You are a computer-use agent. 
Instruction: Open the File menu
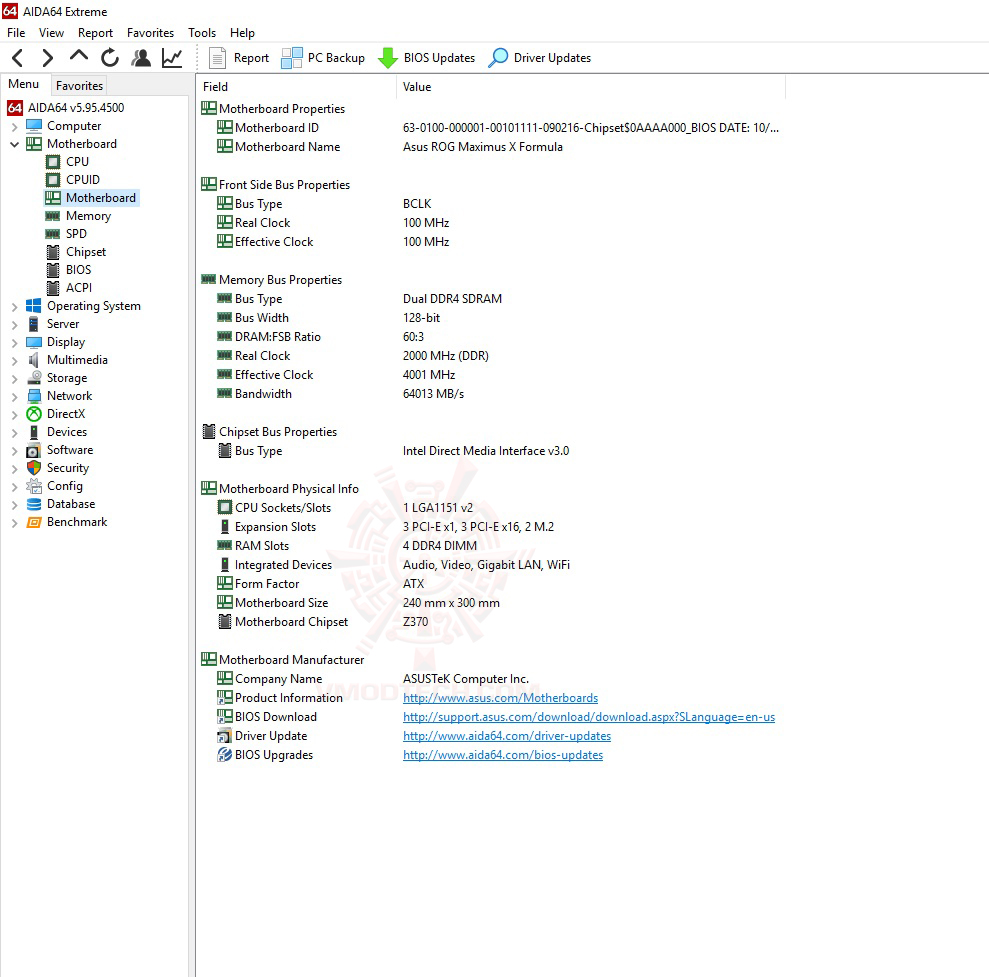click(16, 33)
